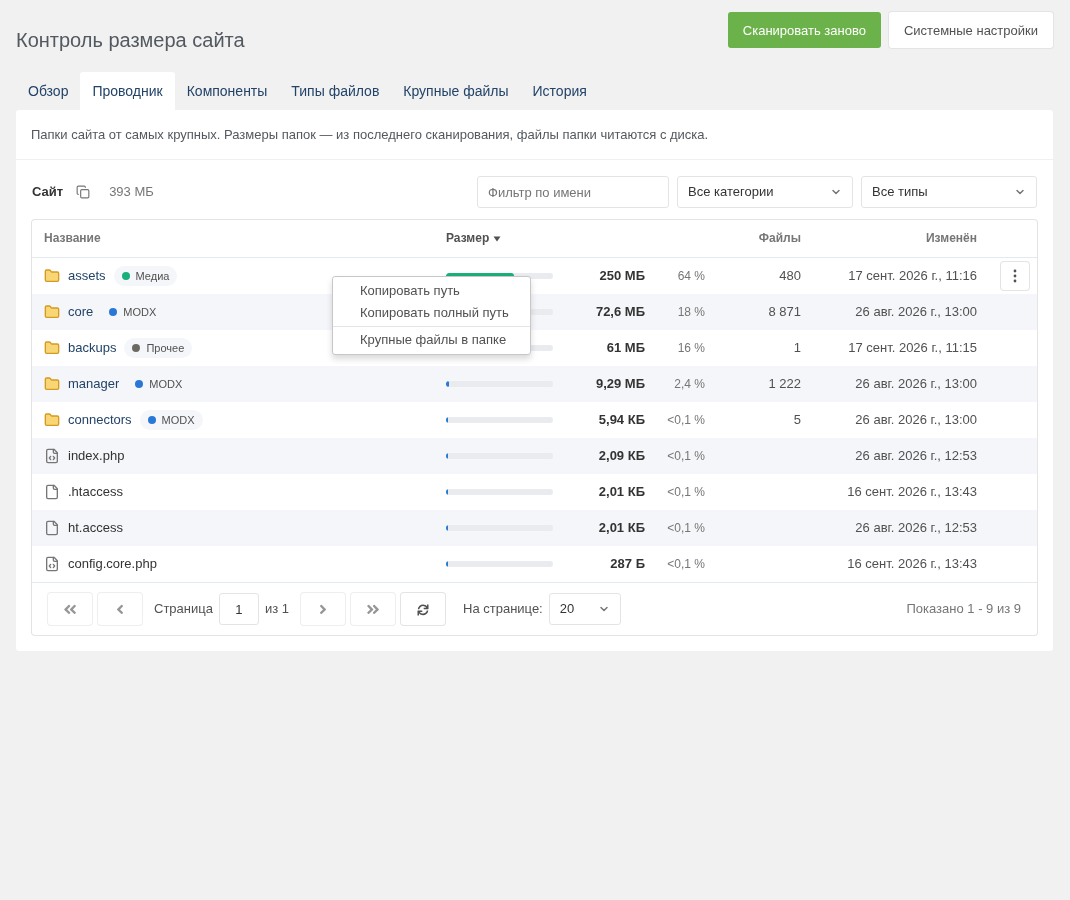Go to the next page

click(x=323, y=609)
